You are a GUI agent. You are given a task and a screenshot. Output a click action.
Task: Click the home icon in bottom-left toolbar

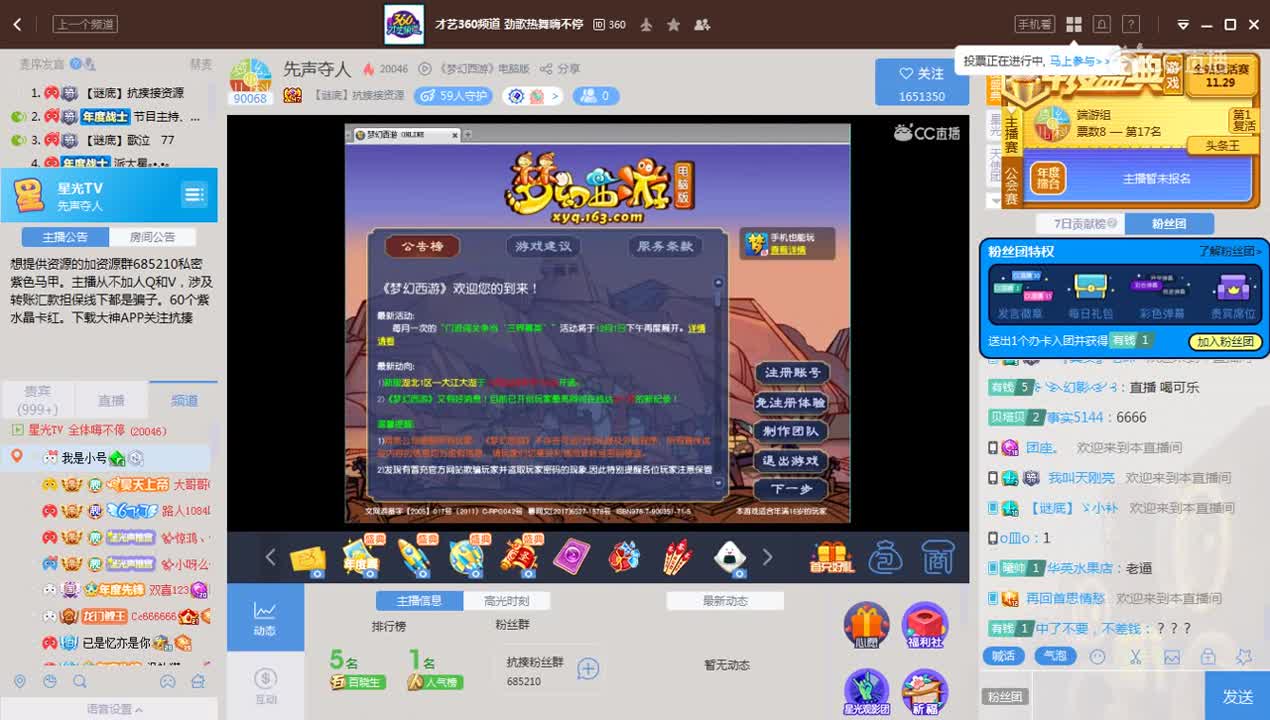(x=198, y=682)
